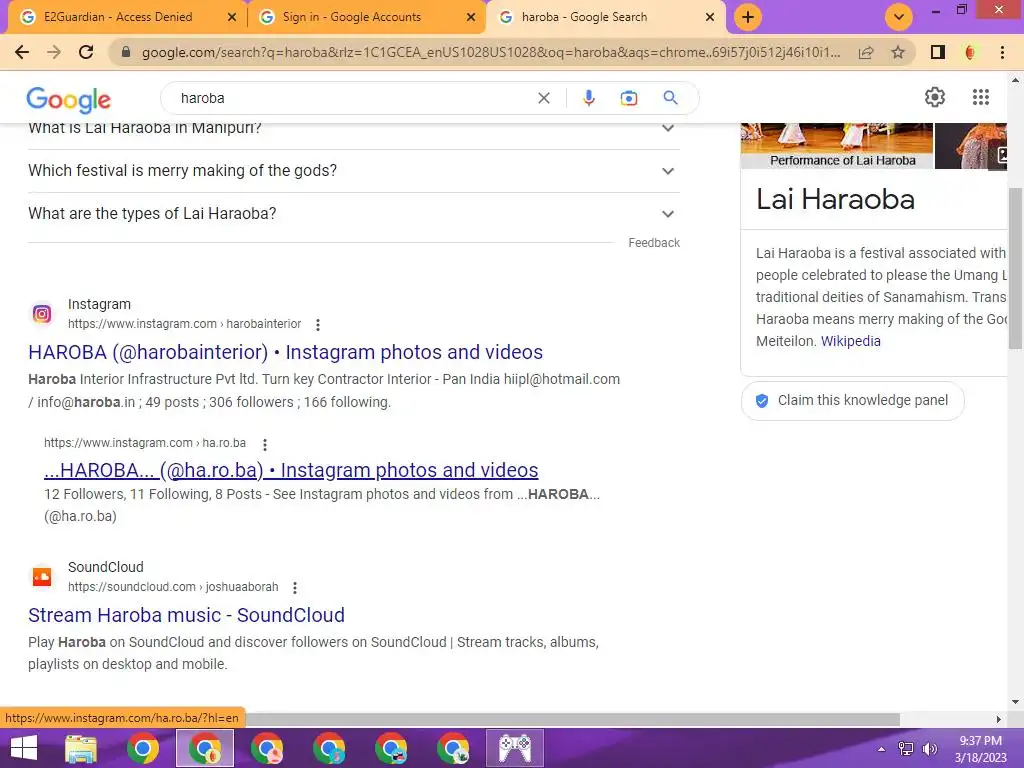The width and height of the screenshot is (1024, 768).
Task: Expand "What is Lai Haraoba in Manipuri?"
Action: click(x=353, y=129)
